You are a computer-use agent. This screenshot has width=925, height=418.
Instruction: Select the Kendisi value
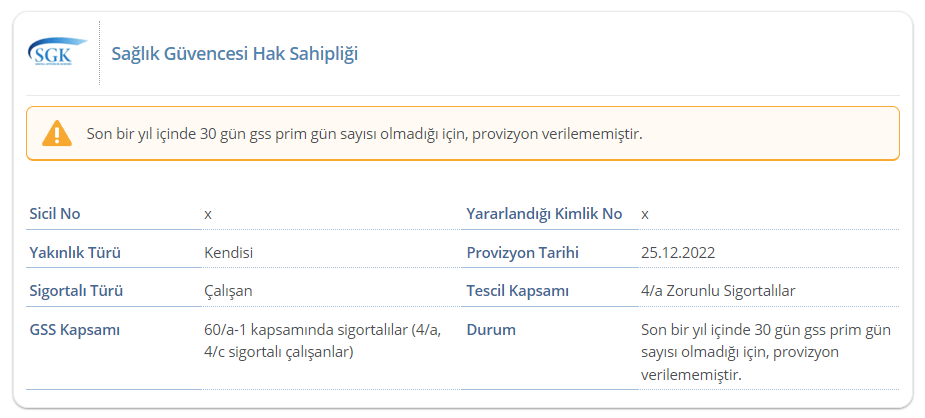229,253
